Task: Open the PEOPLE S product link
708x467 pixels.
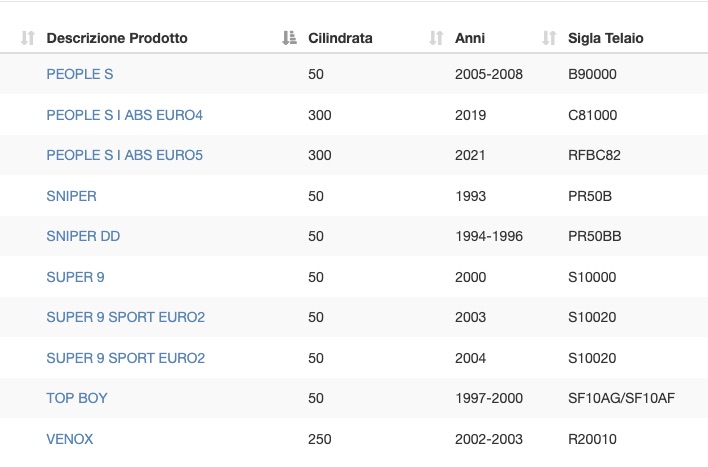Action: [80, 74]
